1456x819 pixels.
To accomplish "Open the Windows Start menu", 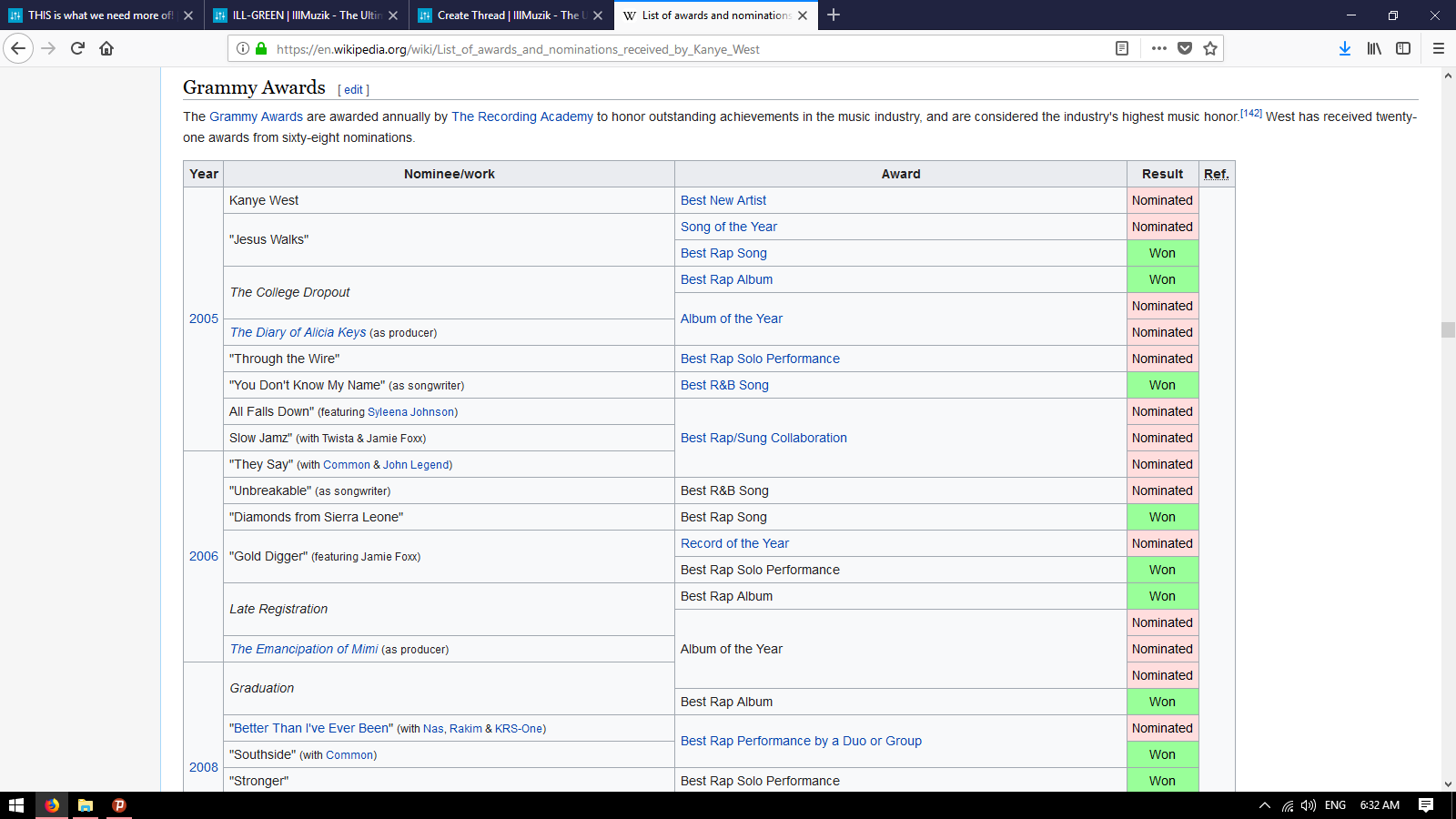I will click(x=16, y=805).
